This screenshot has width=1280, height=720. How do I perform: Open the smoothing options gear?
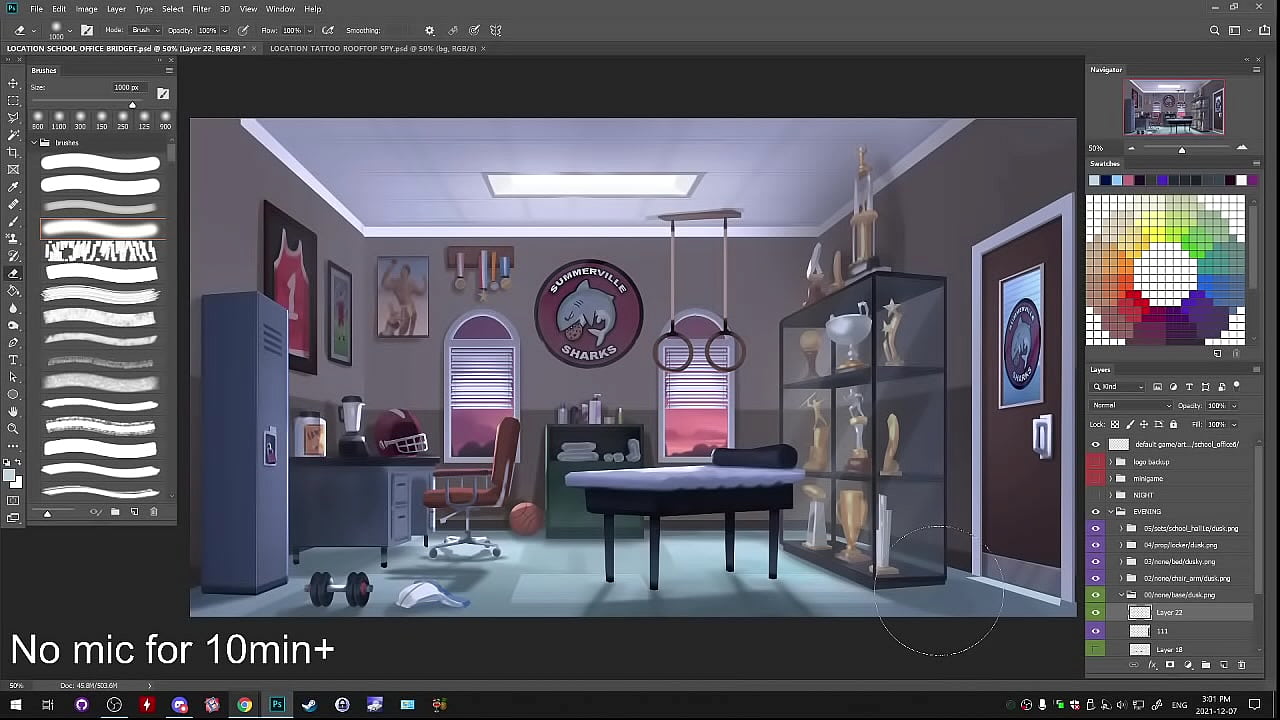430,30
